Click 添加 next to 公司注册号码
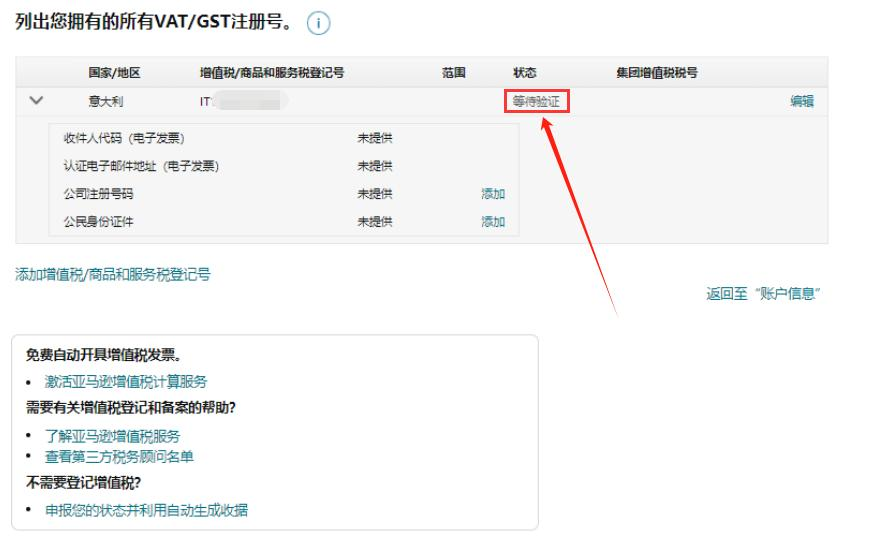This screenshot has width=877, height=547. pyautogui.click(x=492, y=194)
